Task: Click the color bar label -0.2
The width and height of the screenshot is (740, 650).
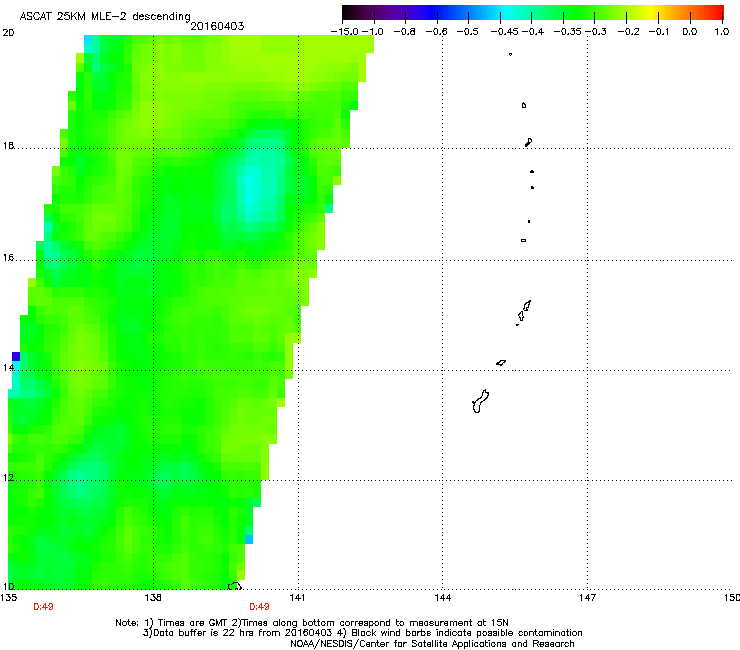Action: pos(629,32)
